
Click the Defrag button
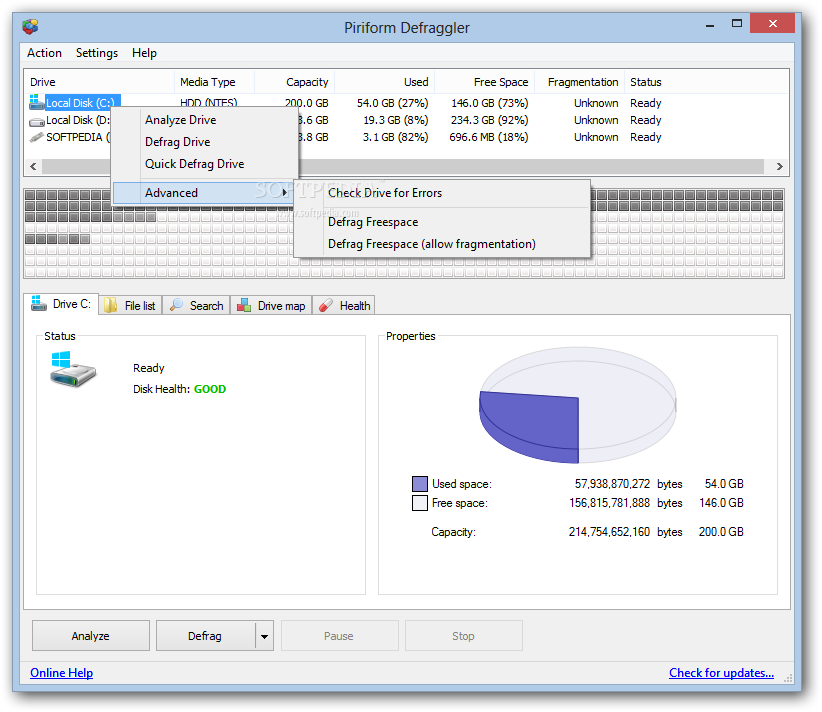[x=206, y=636]
